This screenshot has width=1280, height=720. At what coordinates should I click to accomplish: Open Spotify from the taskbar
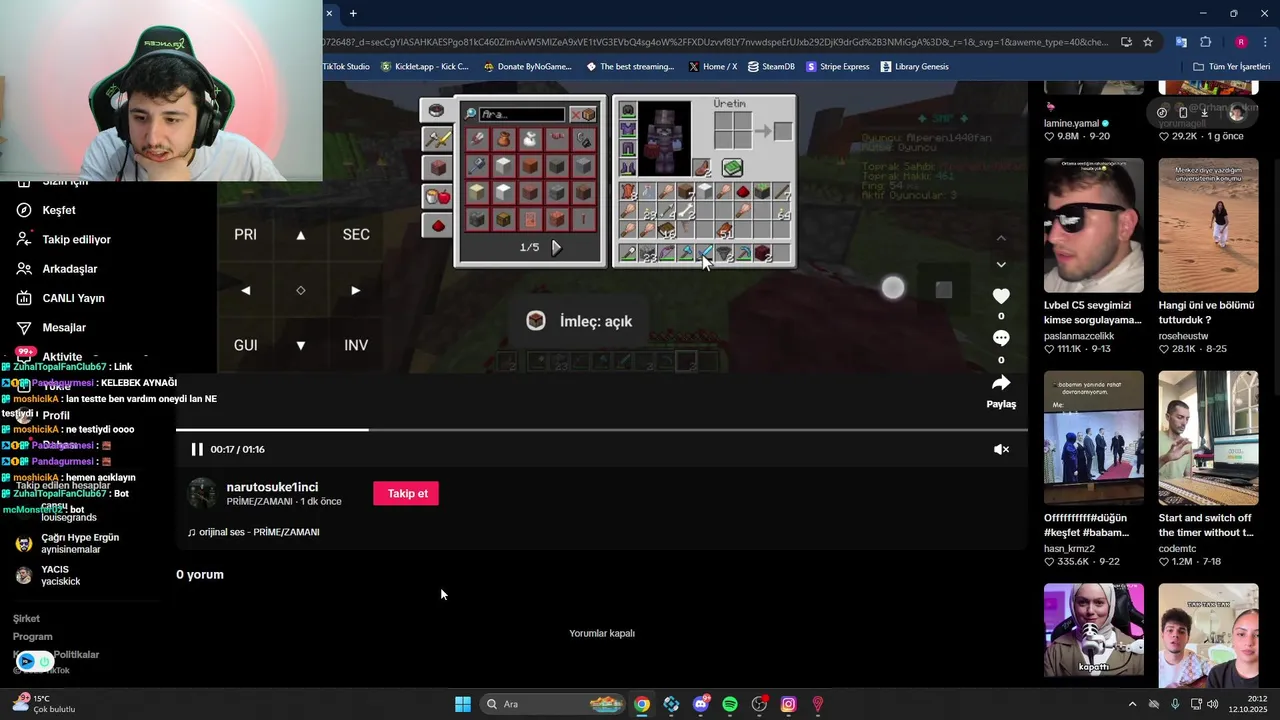click(x=730, y=704)
